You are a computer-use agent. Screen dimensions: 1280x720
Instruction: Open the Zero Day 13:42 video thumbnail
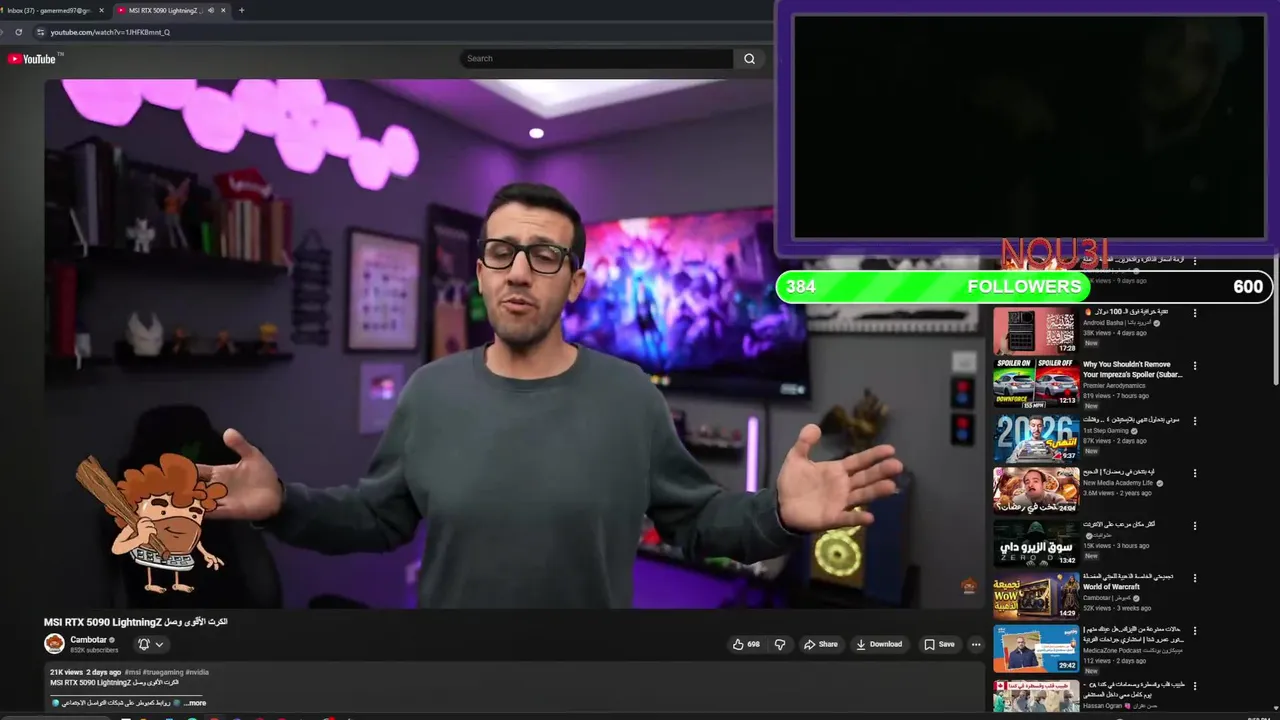click(1035, 544)
